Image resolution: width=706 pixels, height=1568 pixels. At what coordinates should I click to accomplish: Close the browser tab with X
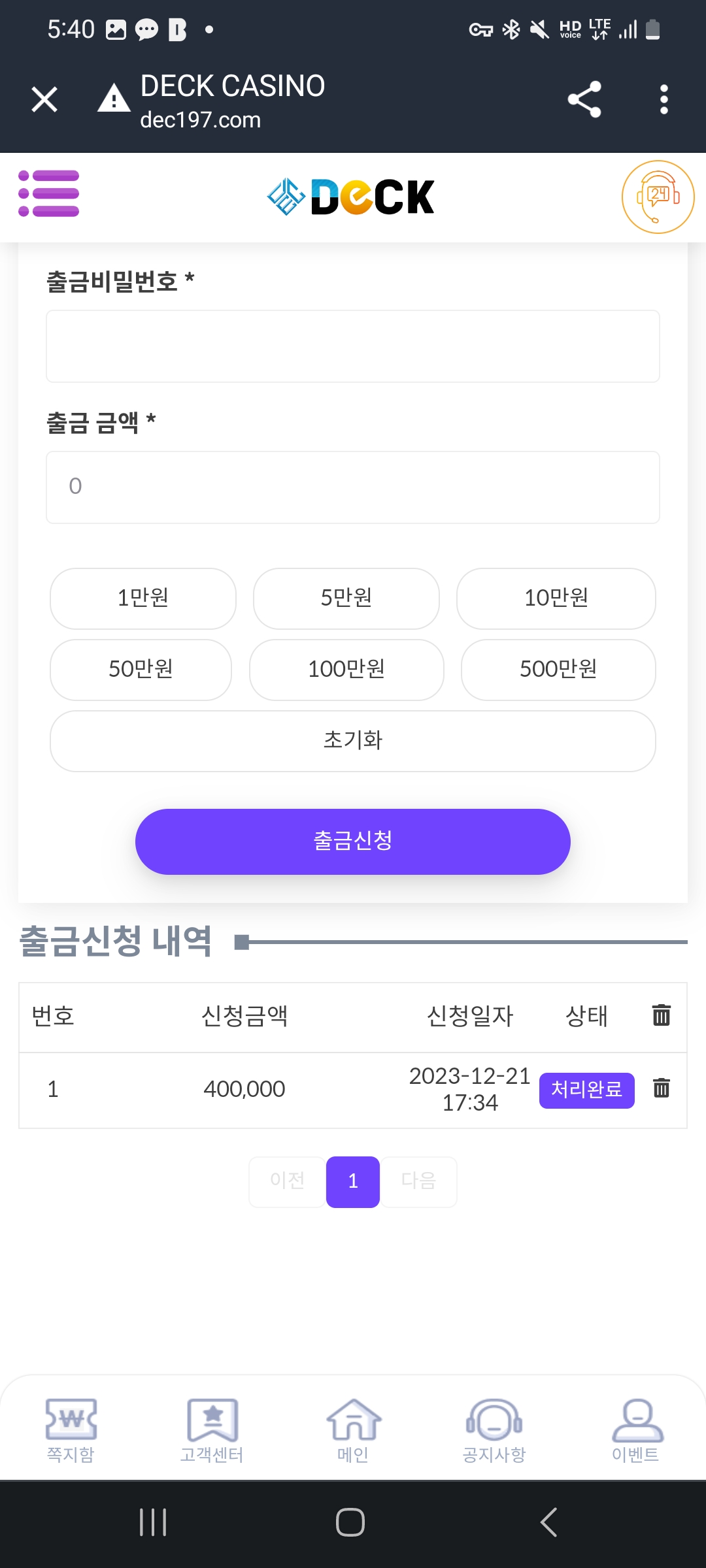(44, 99)
